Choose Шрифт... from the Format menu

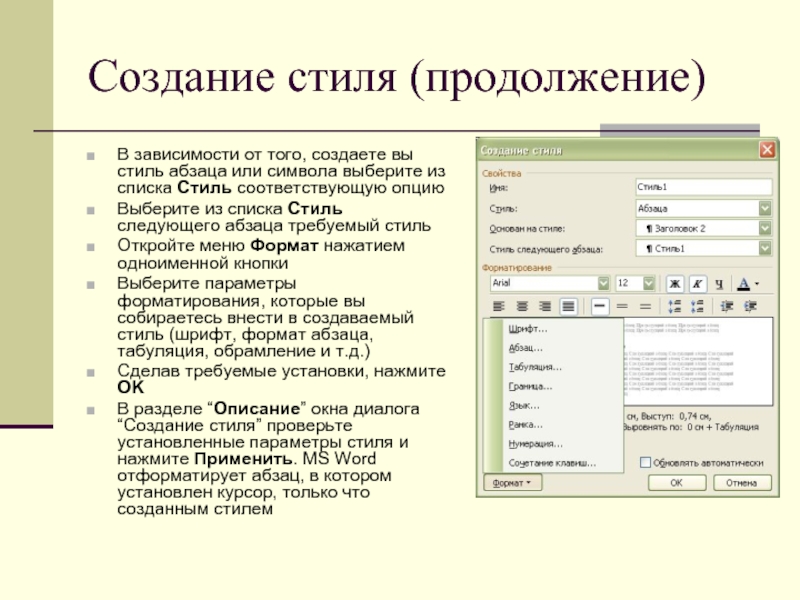click(528, 329)
